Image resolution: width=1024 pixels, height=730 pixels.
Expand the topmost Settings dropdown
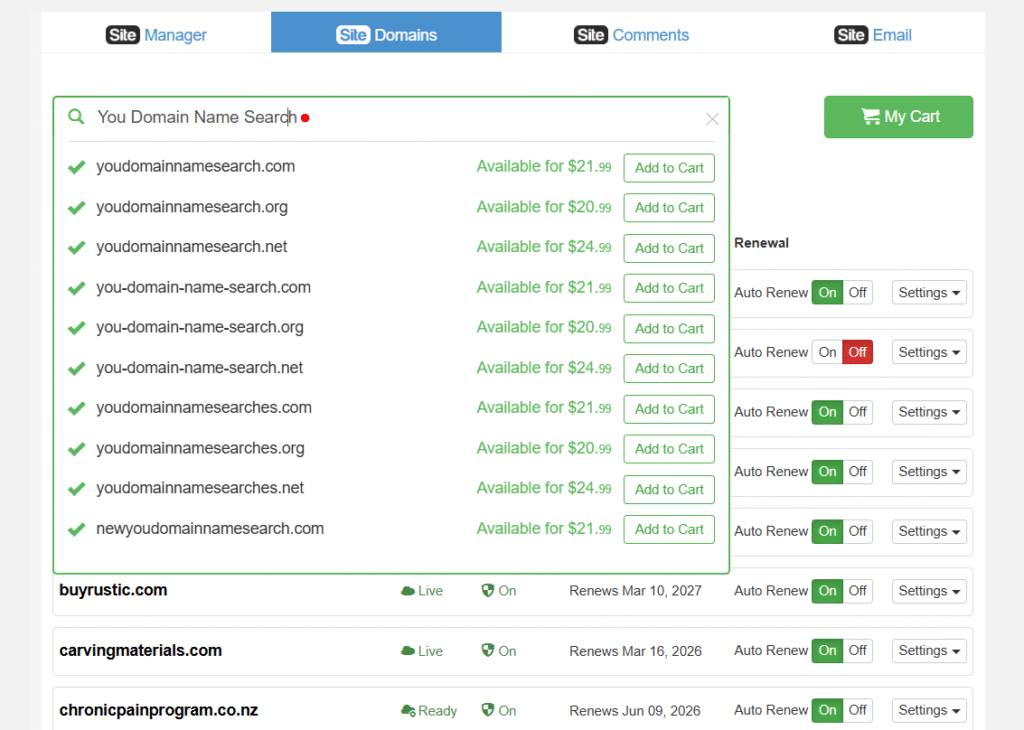928,292
